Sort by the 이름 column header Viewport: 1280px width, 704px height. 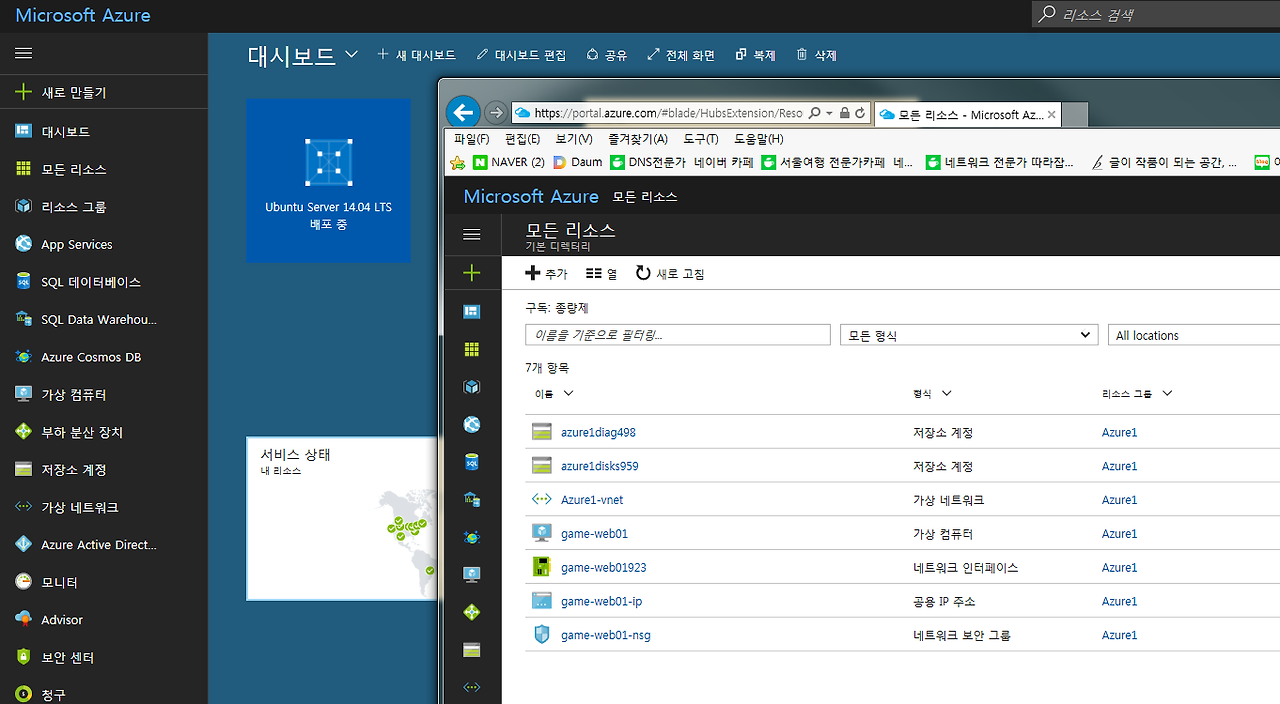554,394
